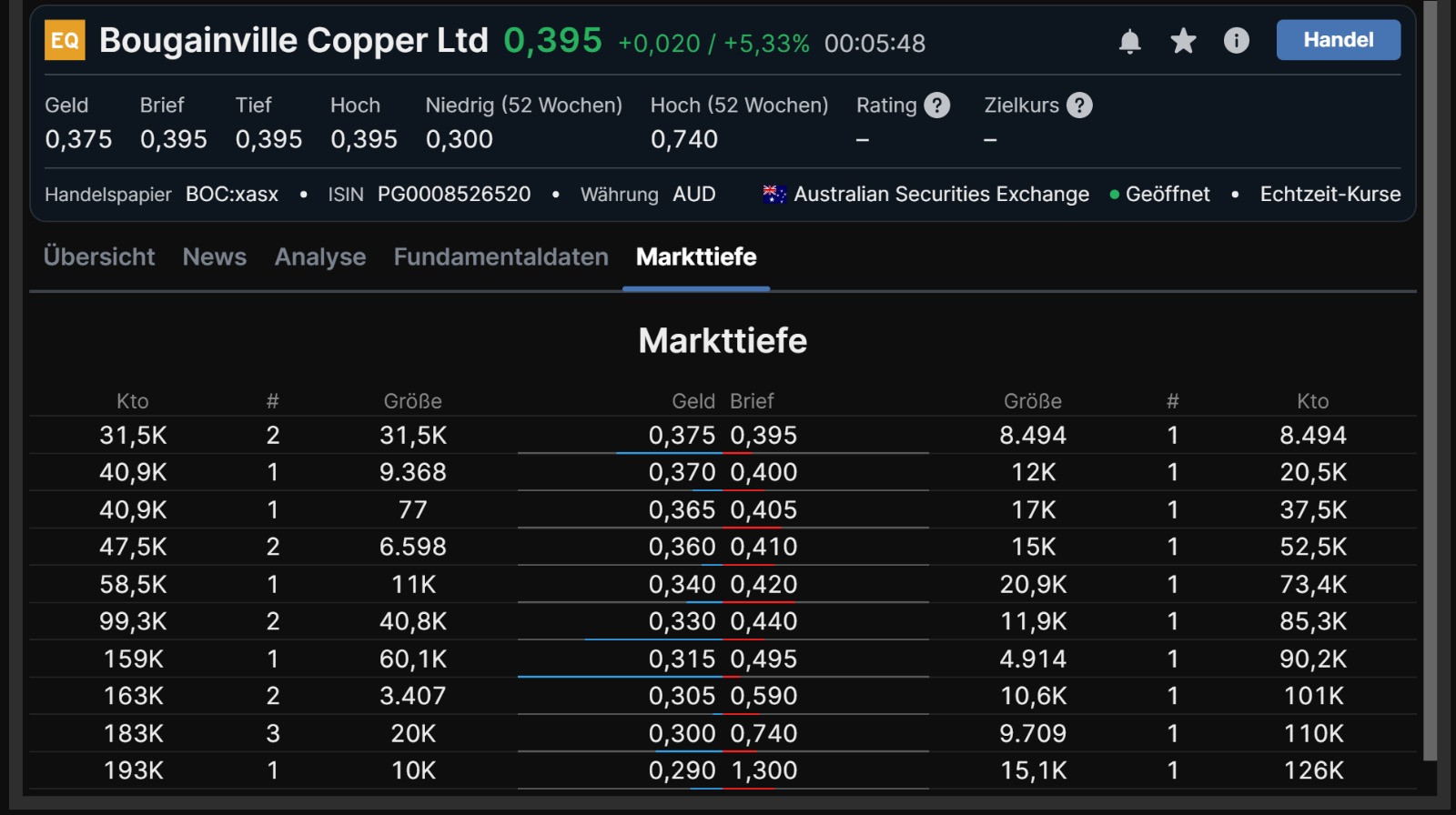Open the instrument info icon
Image resolution: width=1456 pixels, height=815 pixels.
tap(1236, 41)
